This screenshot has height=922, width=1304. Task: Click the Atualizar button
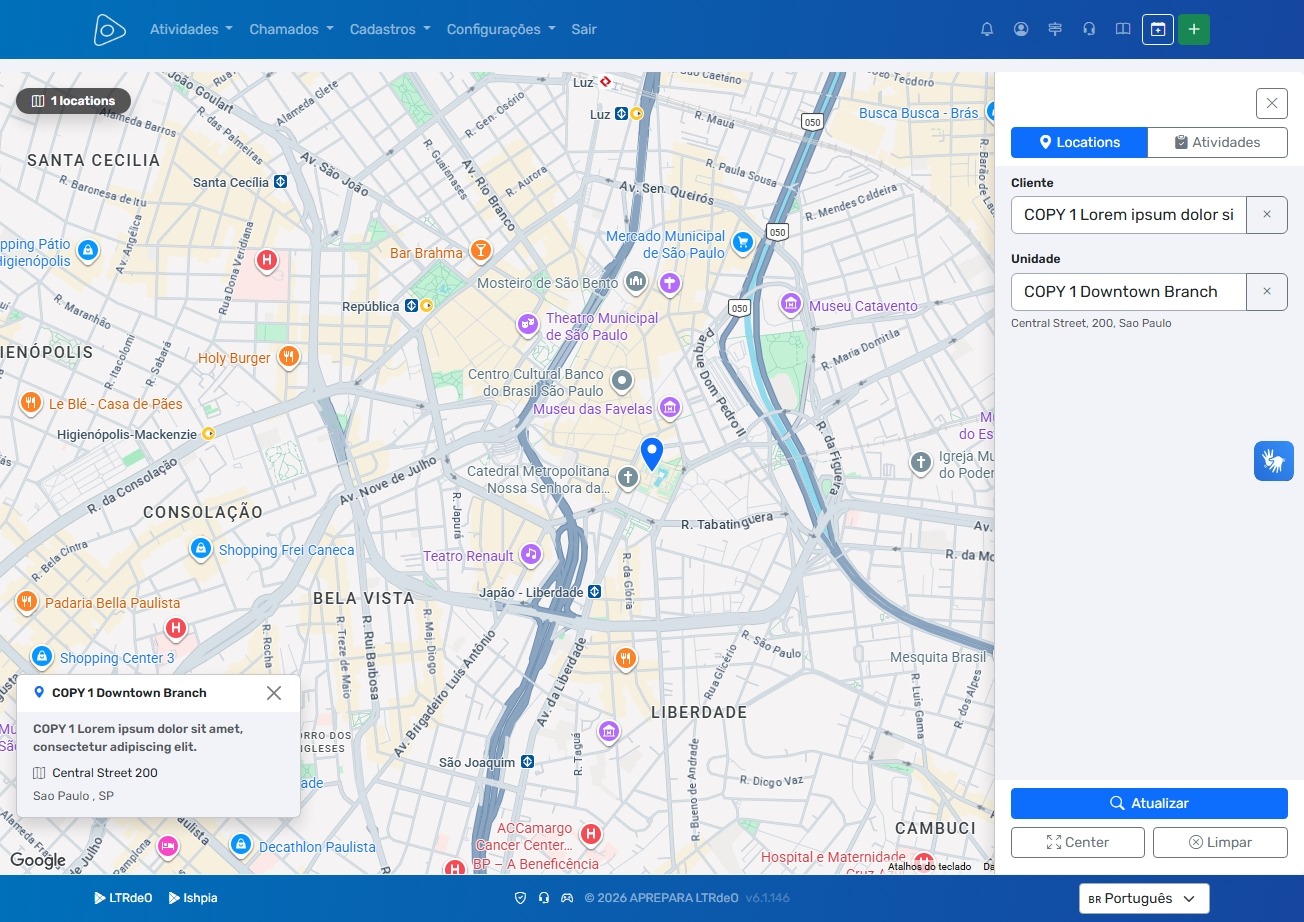pos(1149,804)
